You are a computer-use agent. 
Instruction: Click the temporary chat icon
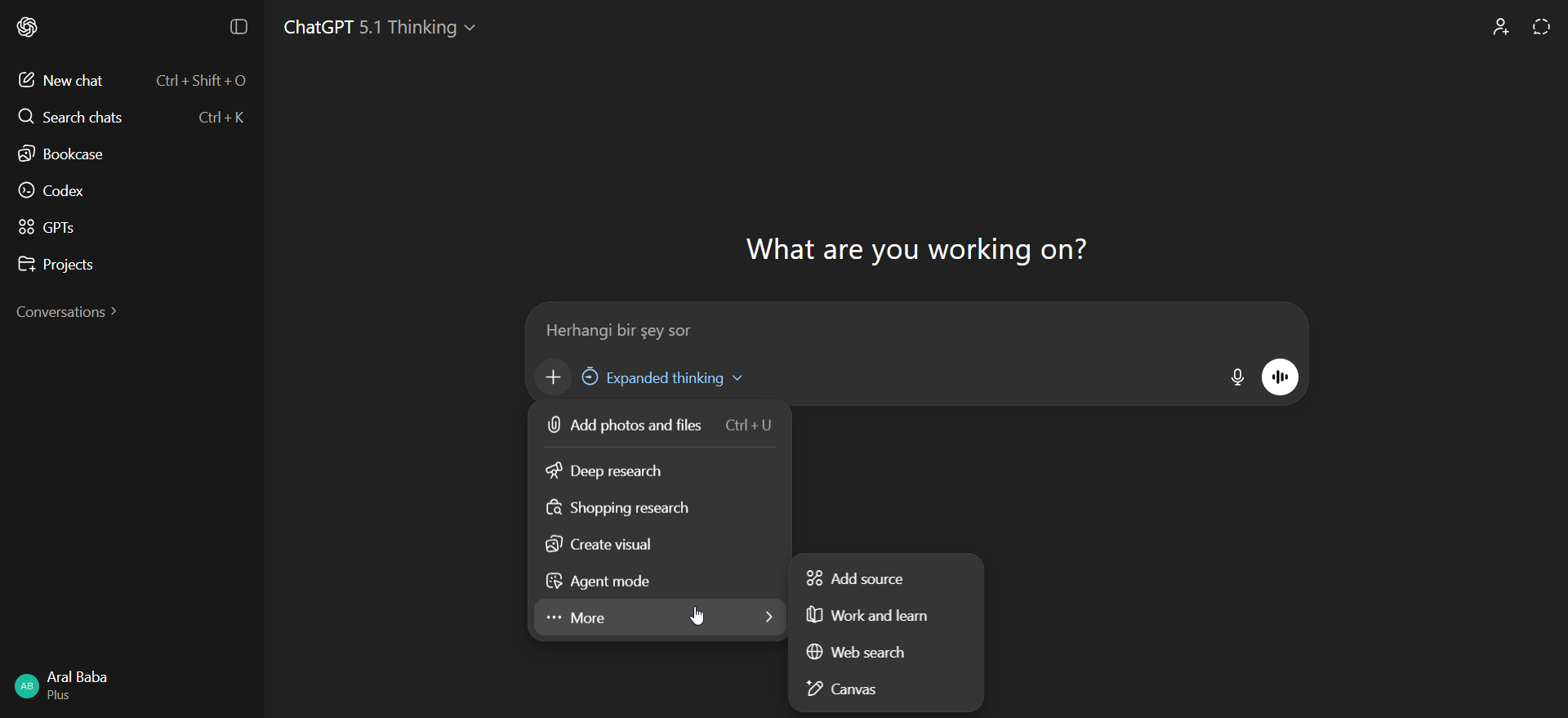[1541, 27]
